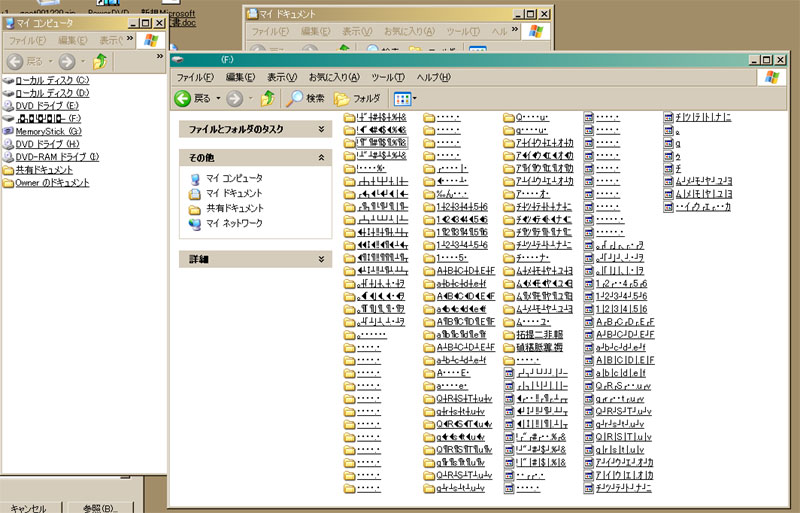Open ファイル(F) menu in F: window
The height and width of the screenshot is (513, 800).
[195, 77]
